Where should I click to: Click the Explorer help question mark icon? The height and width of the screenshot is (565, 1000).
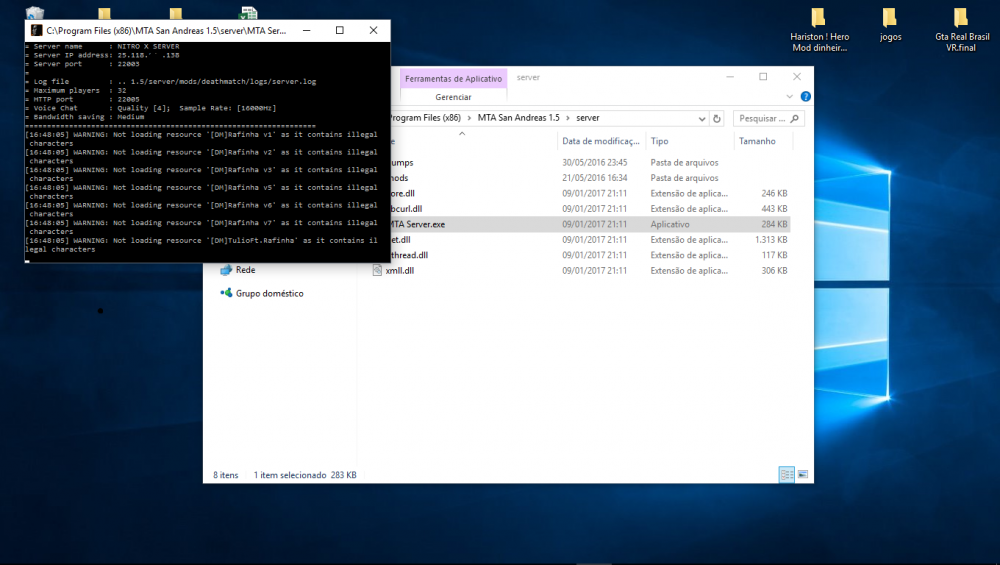coord(805,97)
